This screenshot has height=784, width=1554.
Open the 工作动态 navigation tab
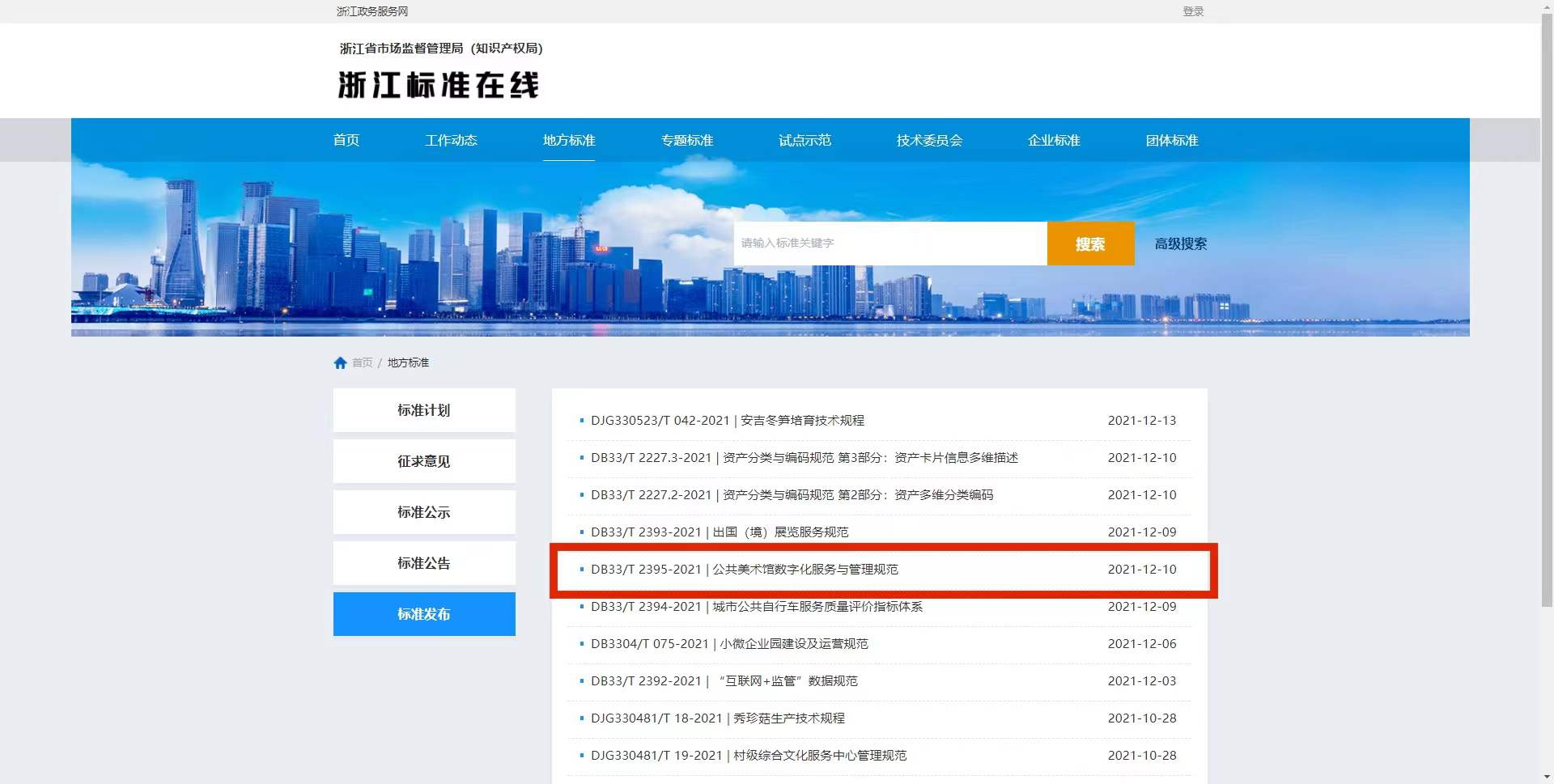pos(451,140)
